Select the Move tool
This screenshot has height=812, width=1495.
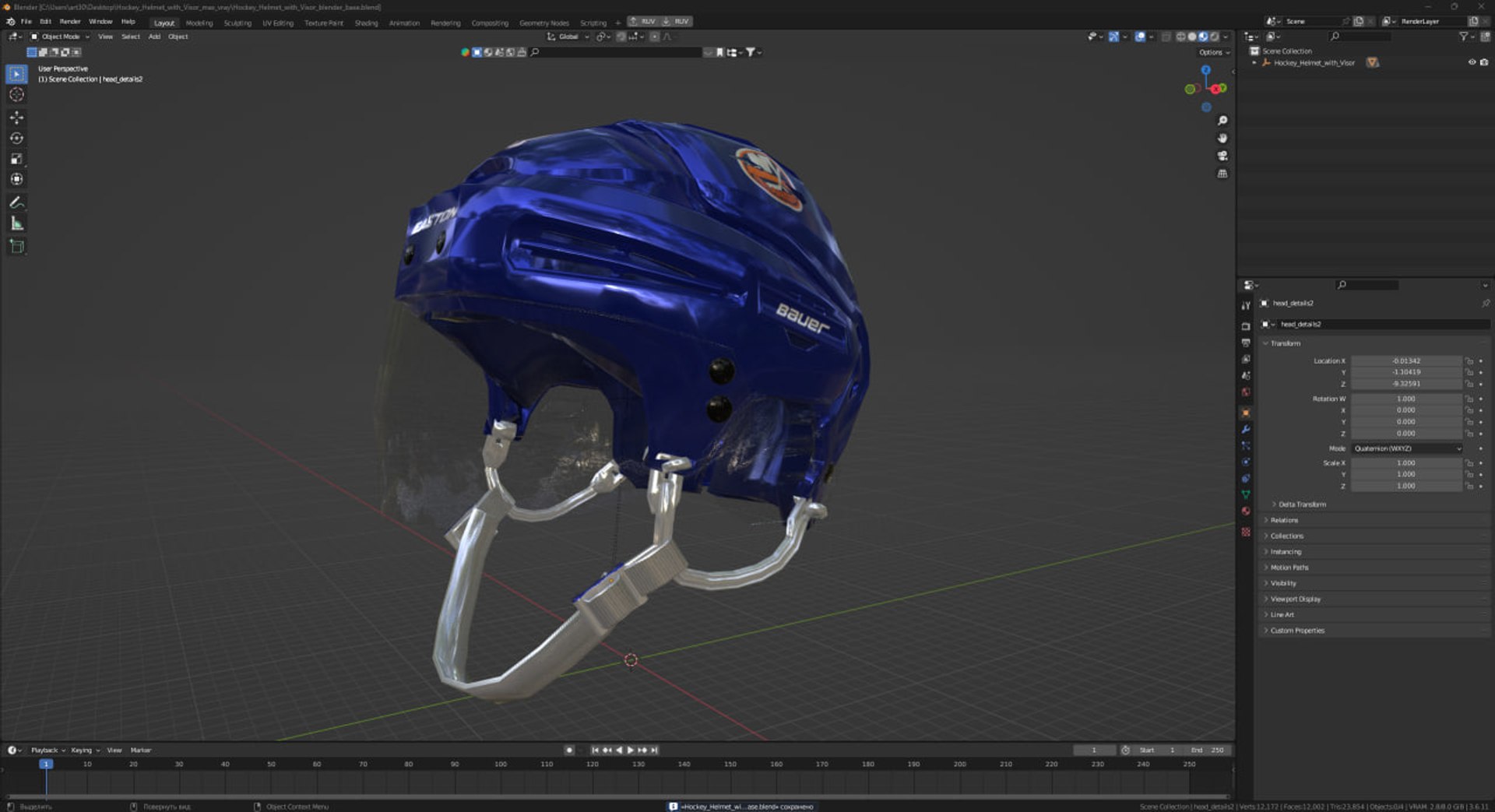(16, 118)
